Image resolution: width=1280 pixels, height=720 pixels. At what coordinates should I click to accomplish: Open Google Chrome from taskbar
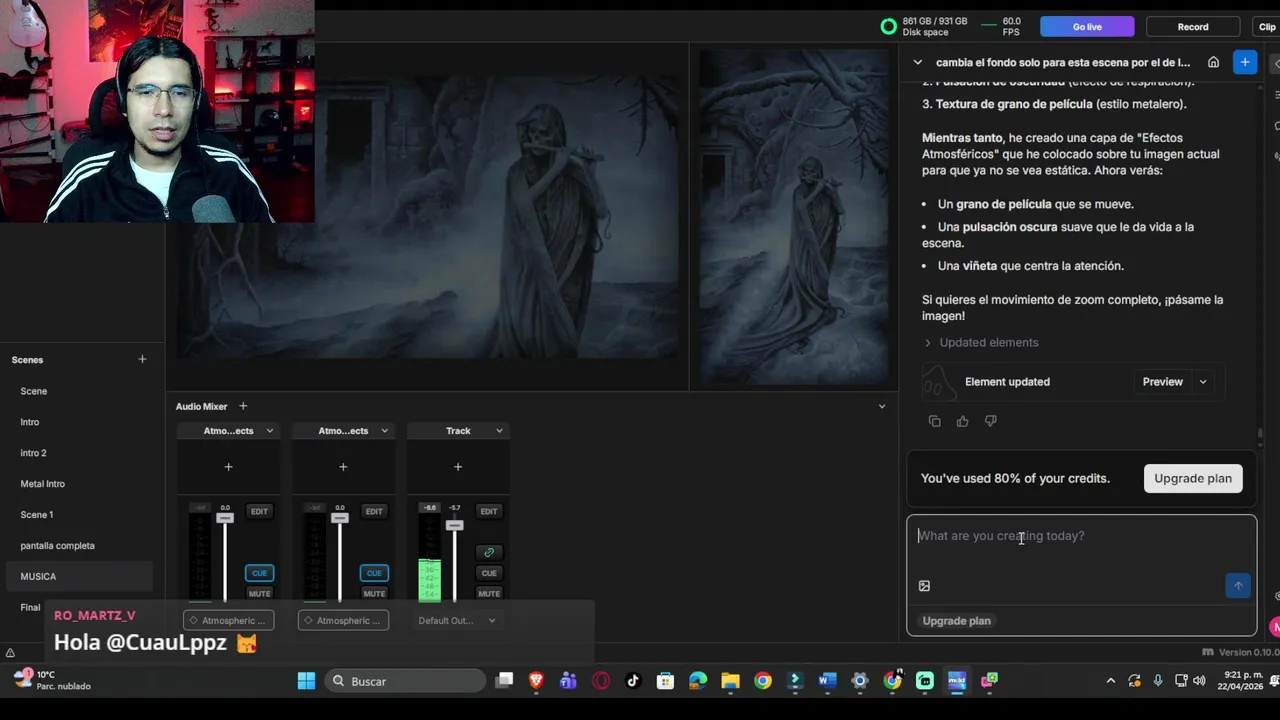pos(763,681)
